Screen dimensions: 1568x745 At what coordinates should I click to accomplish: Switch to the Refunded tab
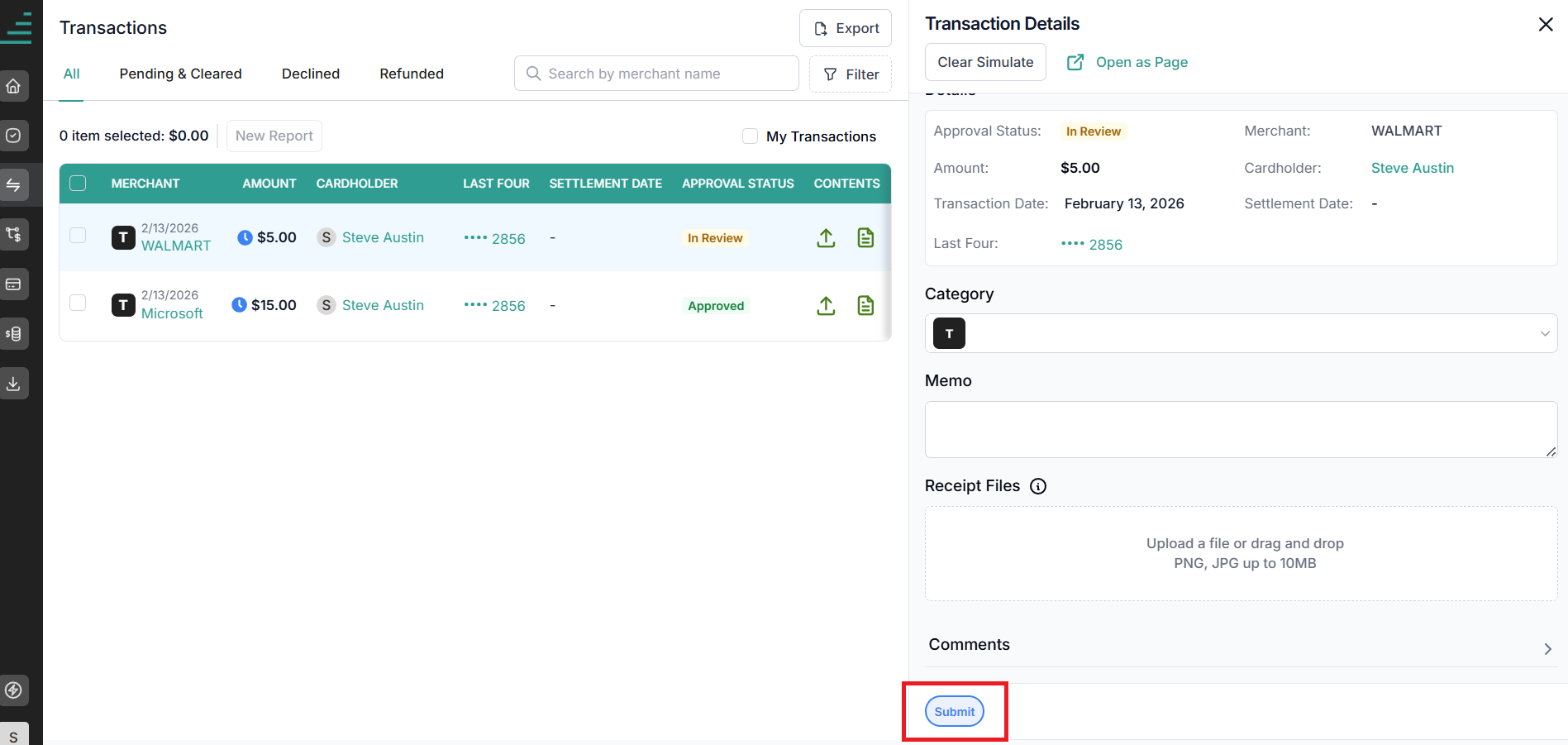412,74
